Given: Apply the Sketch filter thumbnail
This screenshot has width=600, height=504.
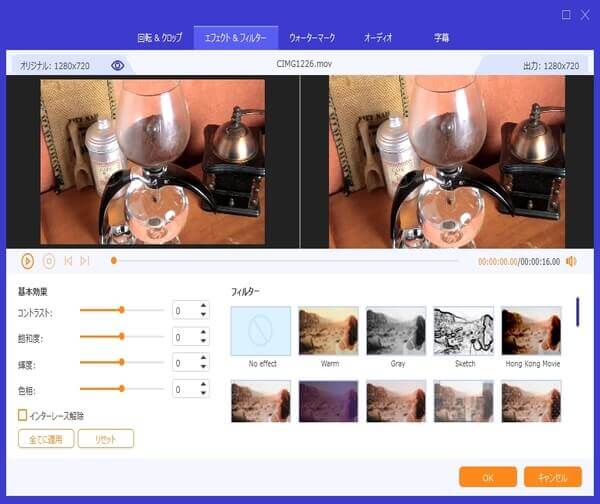Looking at the screenshot, I should click(x=463, y=331).
